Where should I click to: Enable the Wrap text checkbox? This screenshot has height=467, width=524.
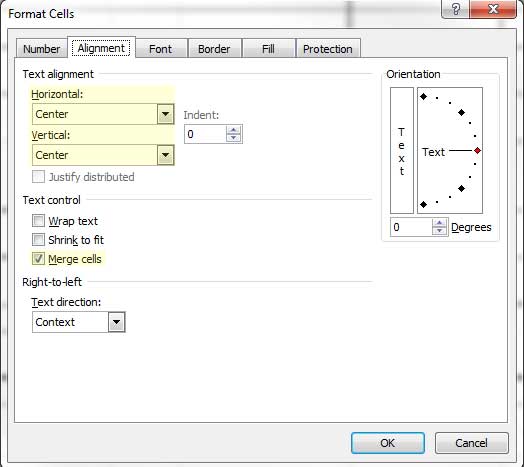pyautogui.click(x=38, y=221)
